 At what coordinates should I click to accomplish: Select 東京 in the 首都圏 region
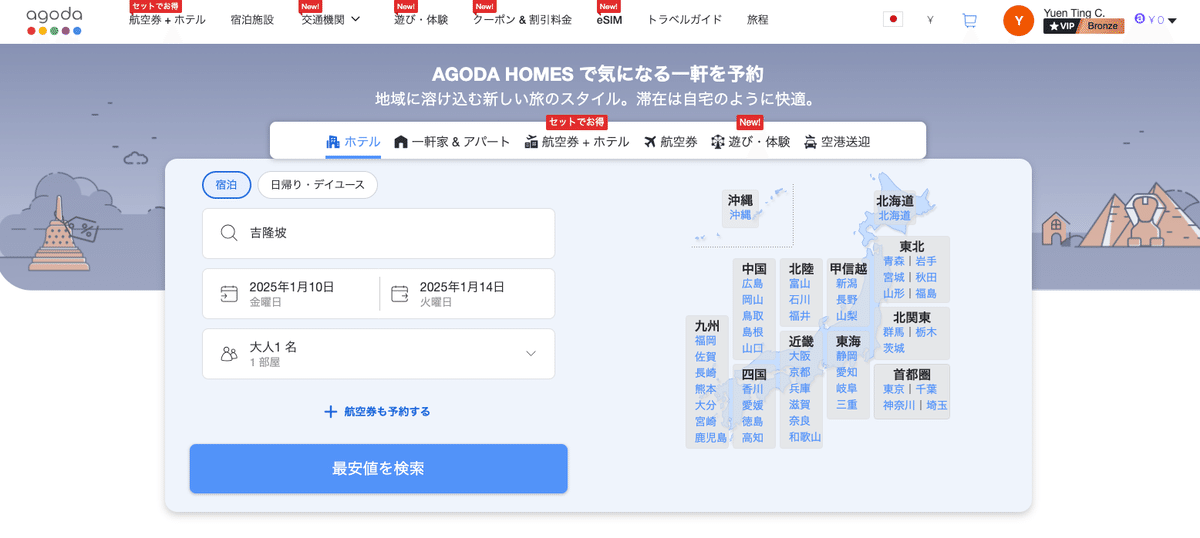(x=894, y=389)
